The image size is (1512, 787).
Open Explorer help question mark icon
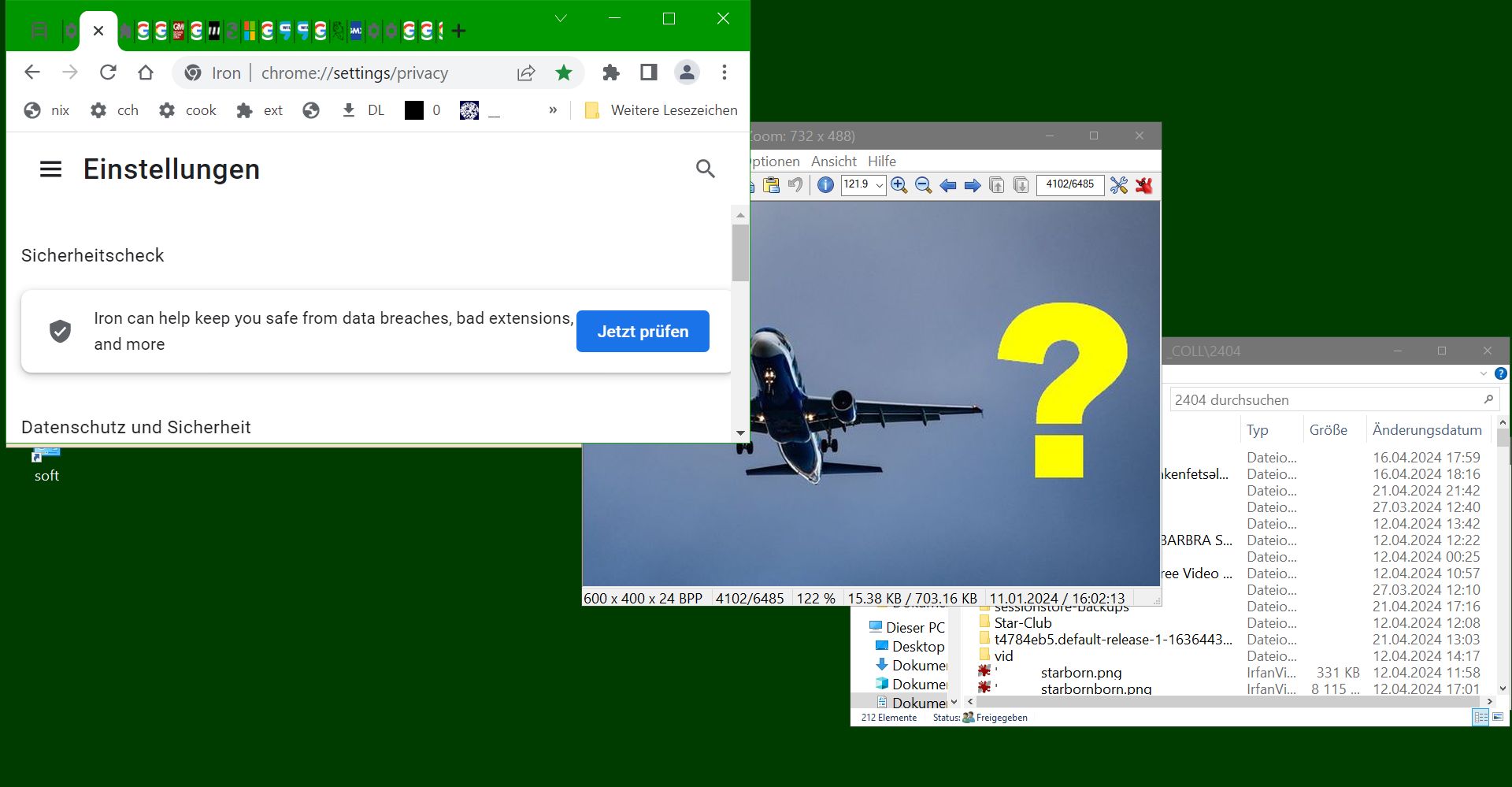coord(1501,373)
